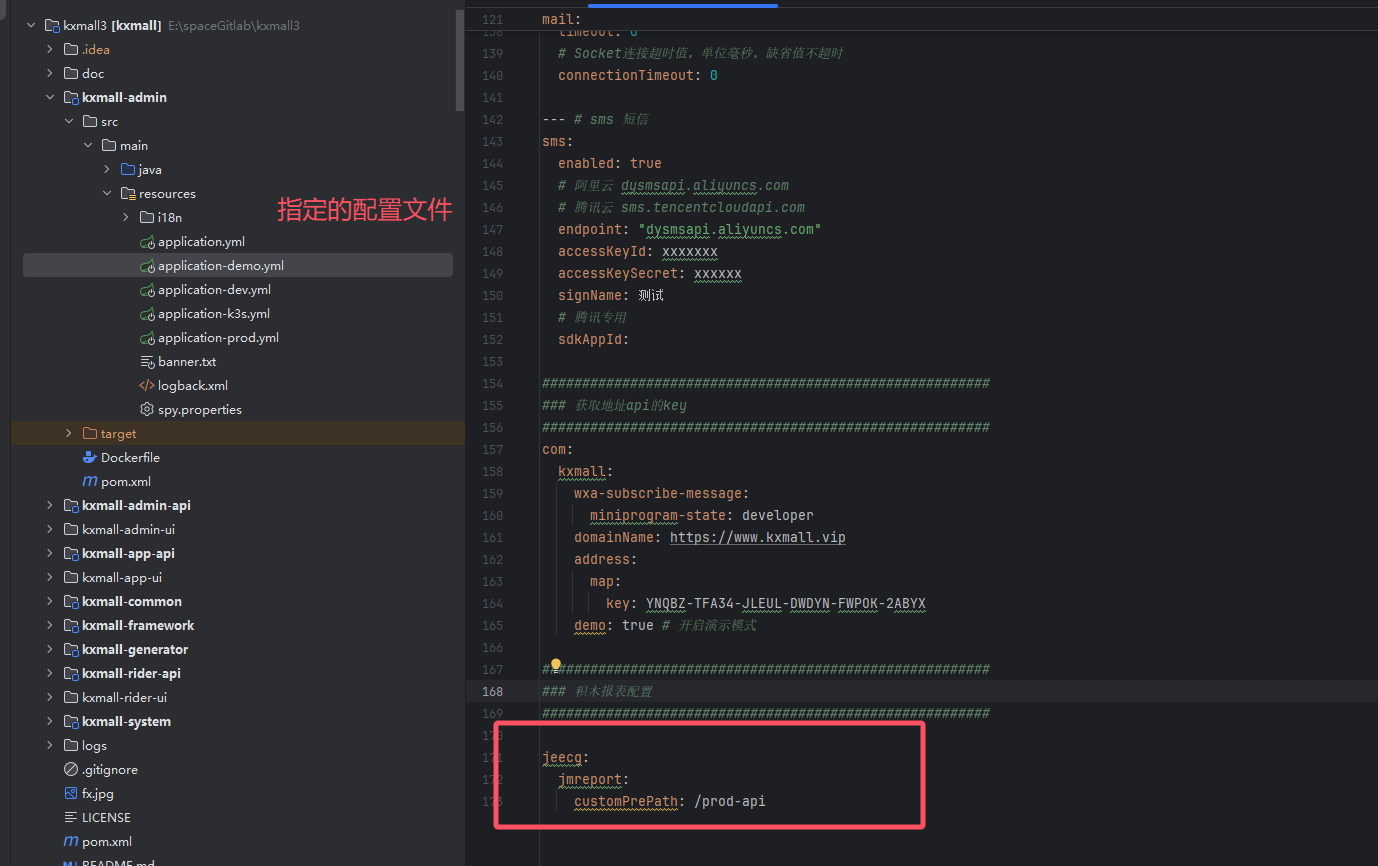Select application-dev.yml in project tree
The width and height of the screenshot is (1378, 866).
[214, 290]
